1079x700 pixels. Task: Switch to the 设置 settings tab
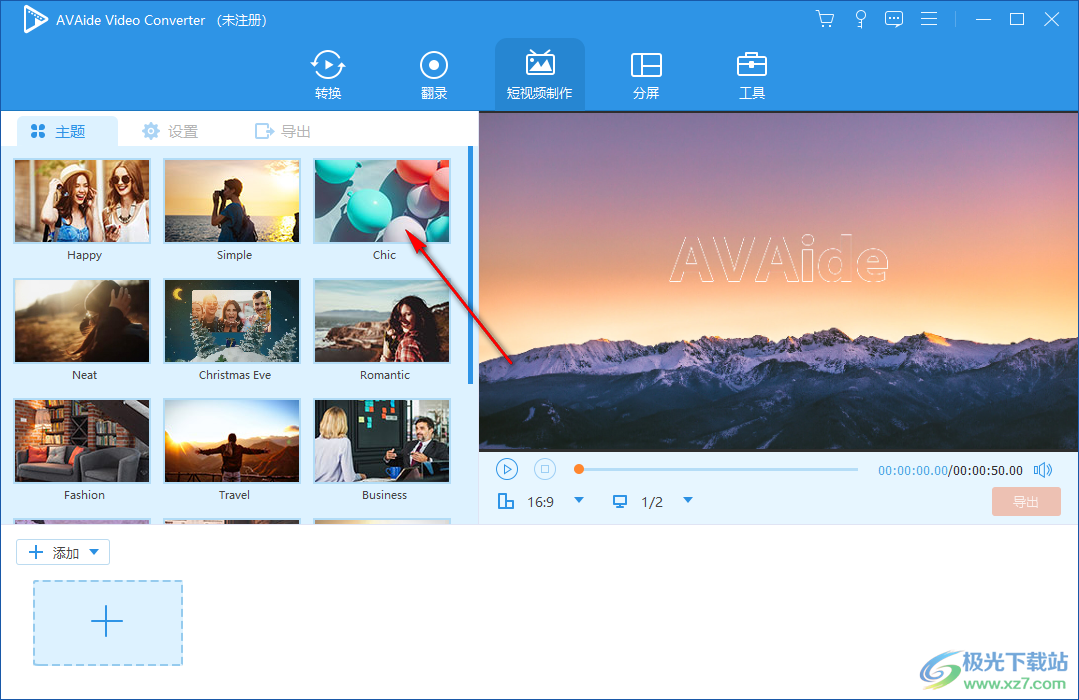tap(170, 131)
